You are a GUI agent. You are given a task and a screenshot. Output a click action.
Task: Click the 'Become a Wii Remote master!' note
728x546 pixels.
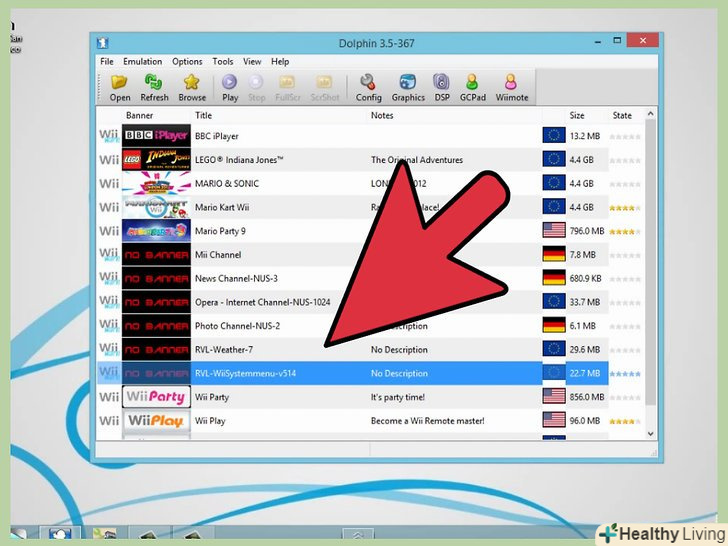pyautogui.click(x=427, y=421)
